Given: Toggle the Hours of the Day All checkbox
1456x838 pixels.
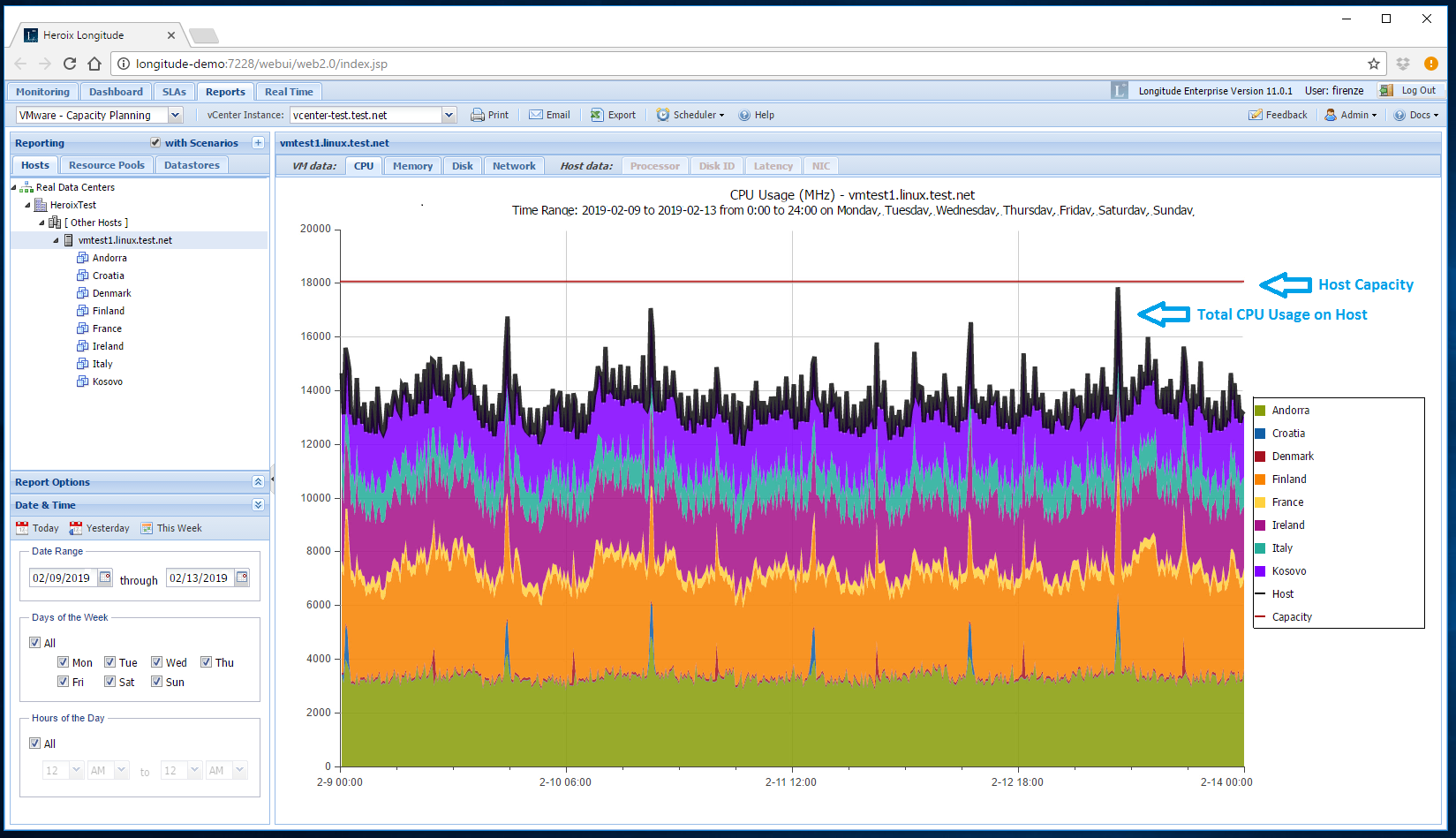Looking at the screenshot, I should pos(35,744).
